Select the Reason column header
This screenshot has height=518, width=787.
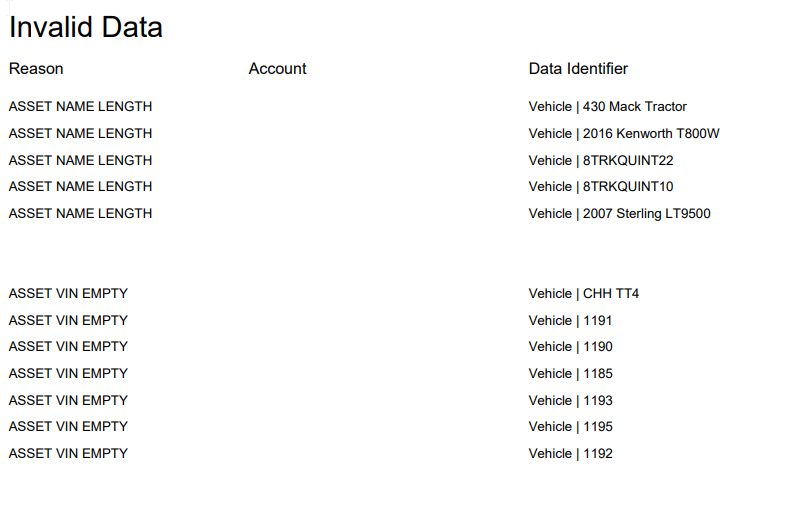click(x=36, y=69)
